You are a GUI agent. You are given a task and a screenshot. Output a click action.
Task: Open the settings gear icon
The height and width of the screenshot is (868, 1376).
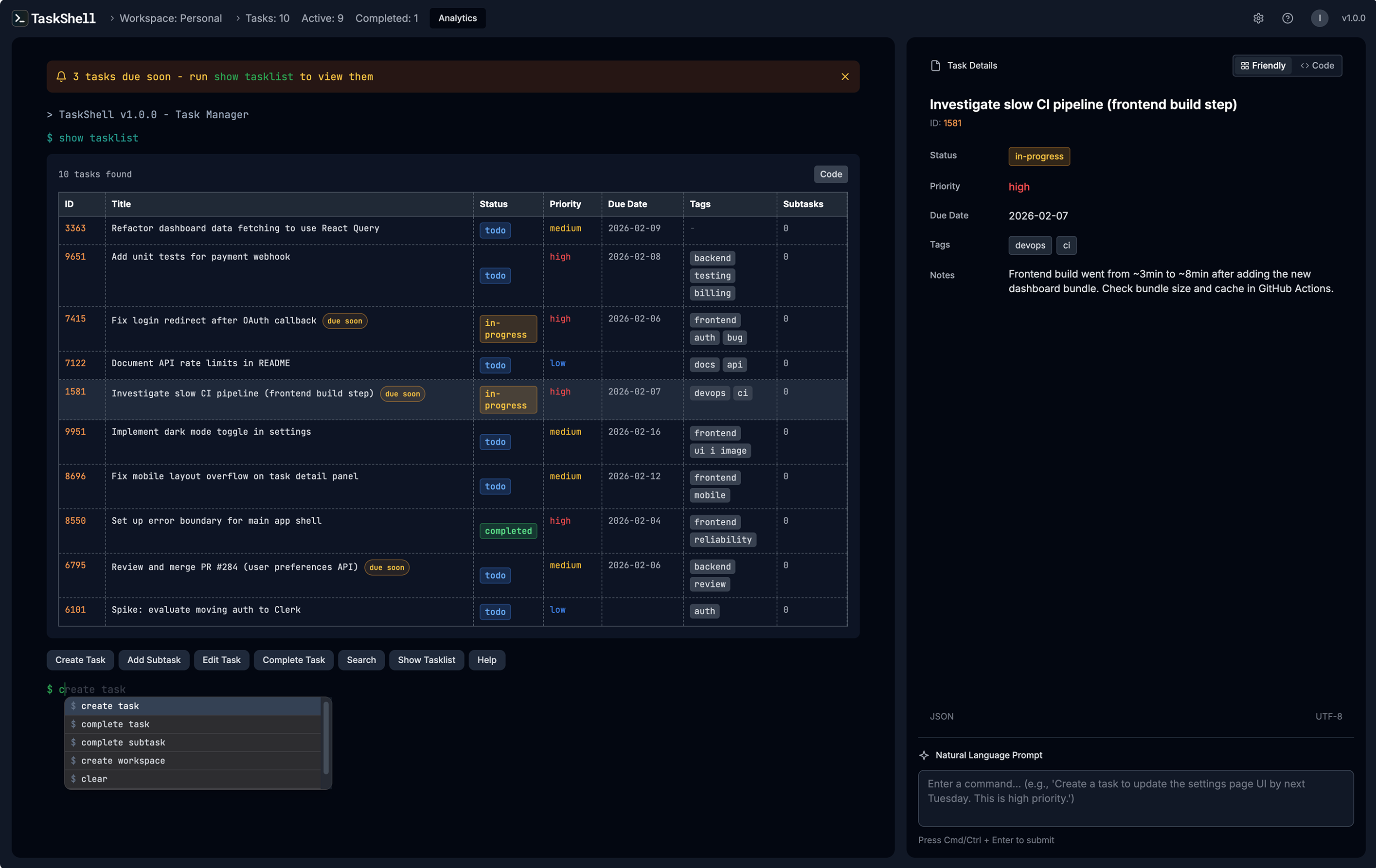[x=1258, y=18]
